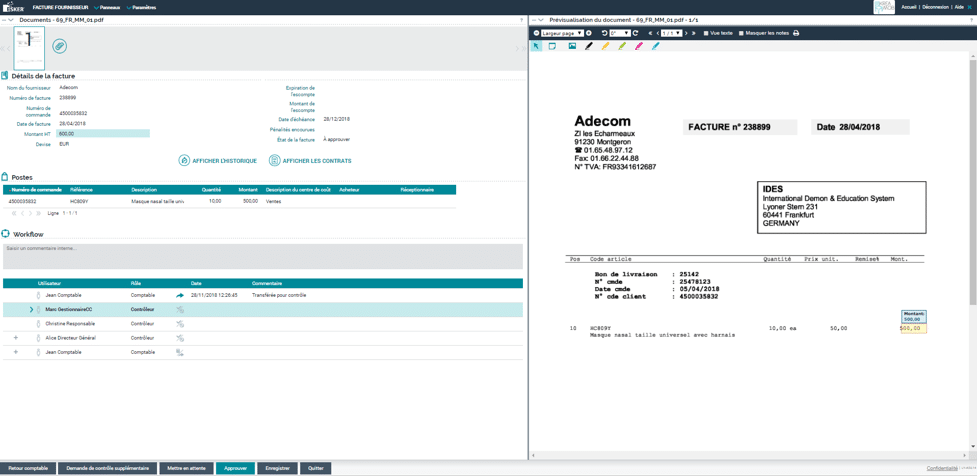Viewport: 977px width, 476px height.
Task: Click the Enregistrer button
Action: pyautogui.click(x=277, y=468)
